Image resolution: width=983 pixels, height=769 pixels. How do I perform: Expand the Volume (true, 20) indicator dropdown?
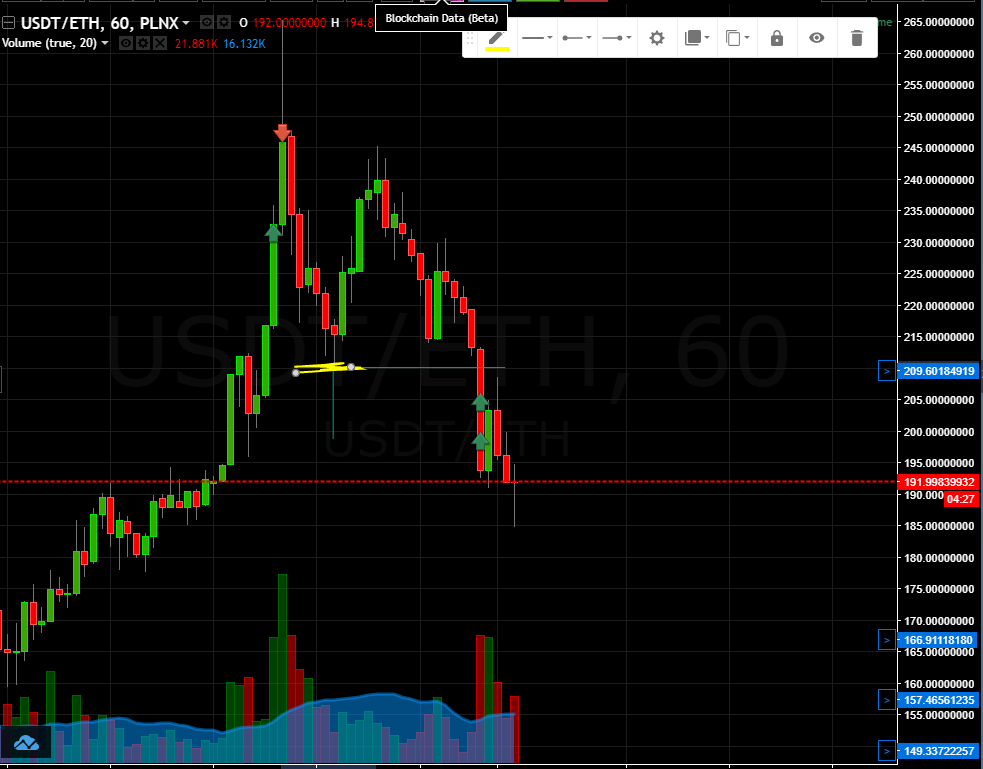coord(105,43)
